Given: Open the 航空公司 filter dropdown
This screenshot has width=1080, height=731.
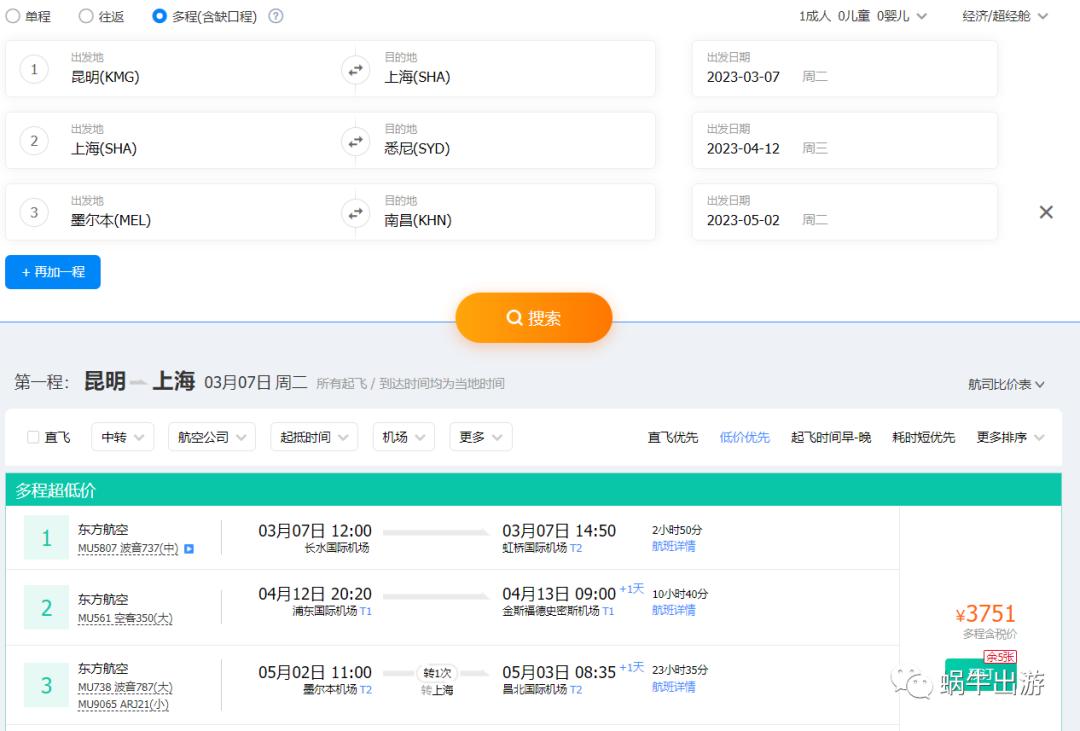Looking at the screenshot, I should tap(211, 436).
